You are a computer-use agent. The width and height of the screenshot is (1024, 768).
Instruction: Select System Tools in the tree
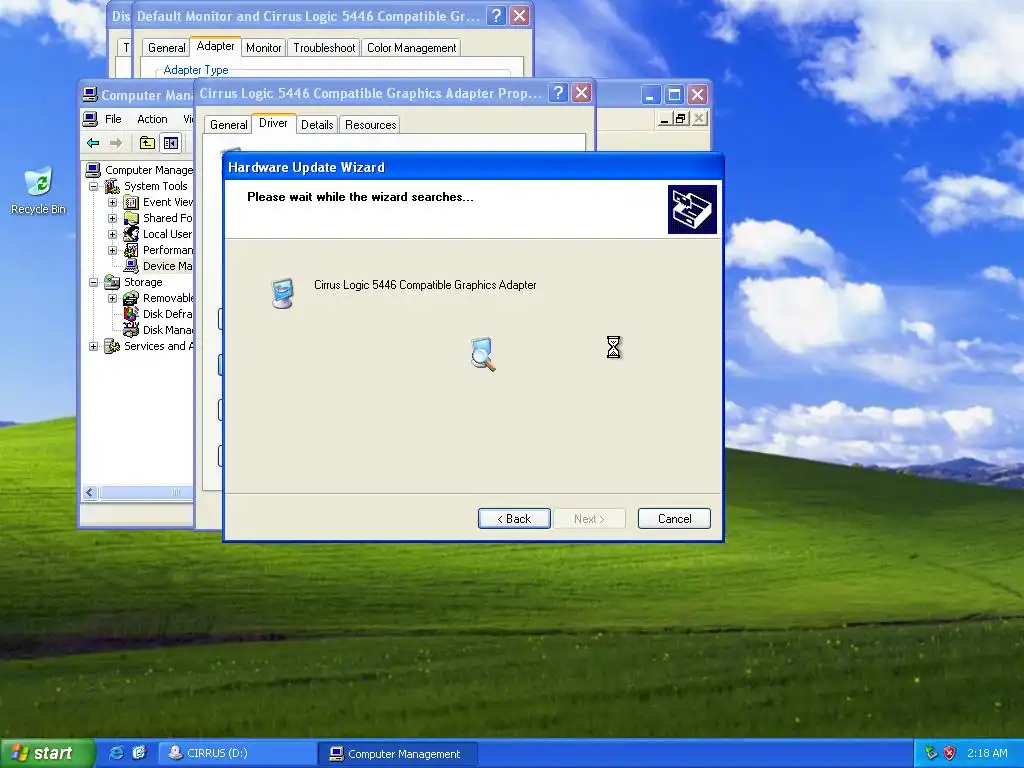coord(155,186)
